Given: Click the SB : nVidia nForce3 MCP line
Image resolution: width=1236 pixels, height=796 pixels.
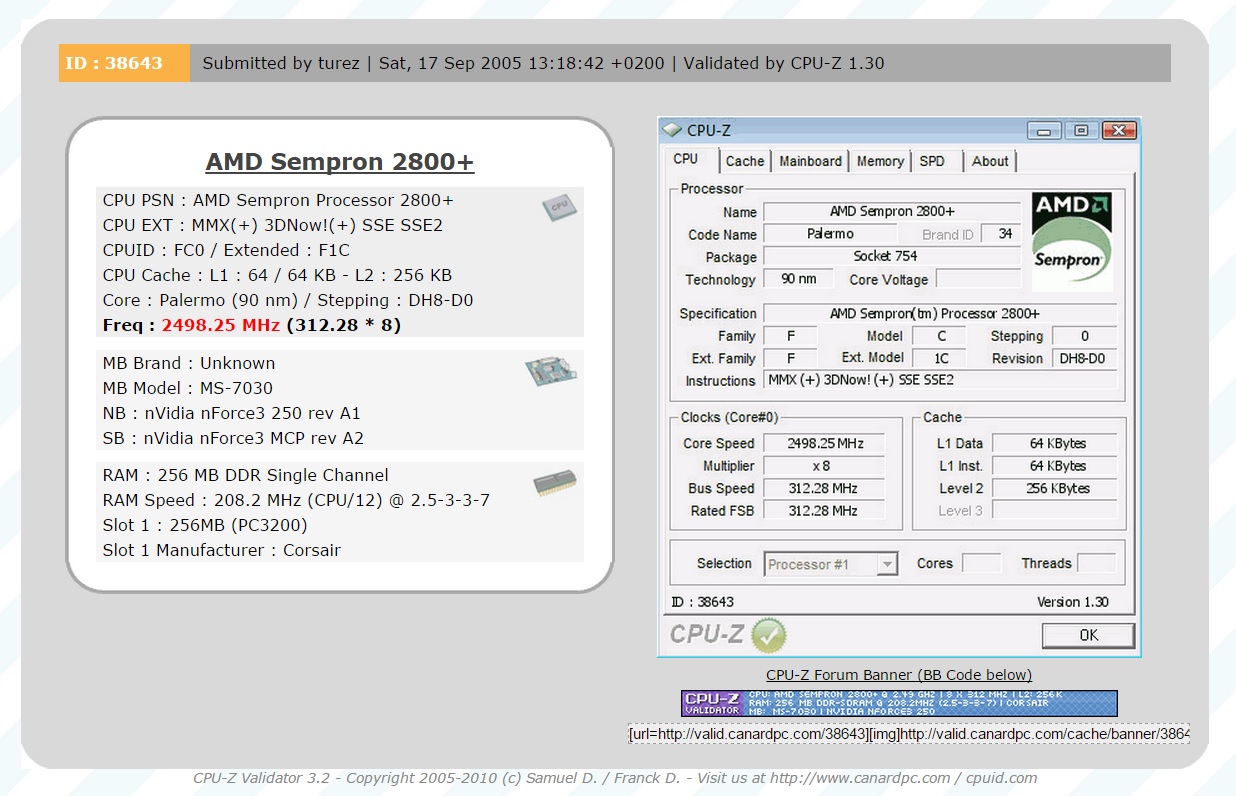Looking at the screenshot, I should coord(233,438).
